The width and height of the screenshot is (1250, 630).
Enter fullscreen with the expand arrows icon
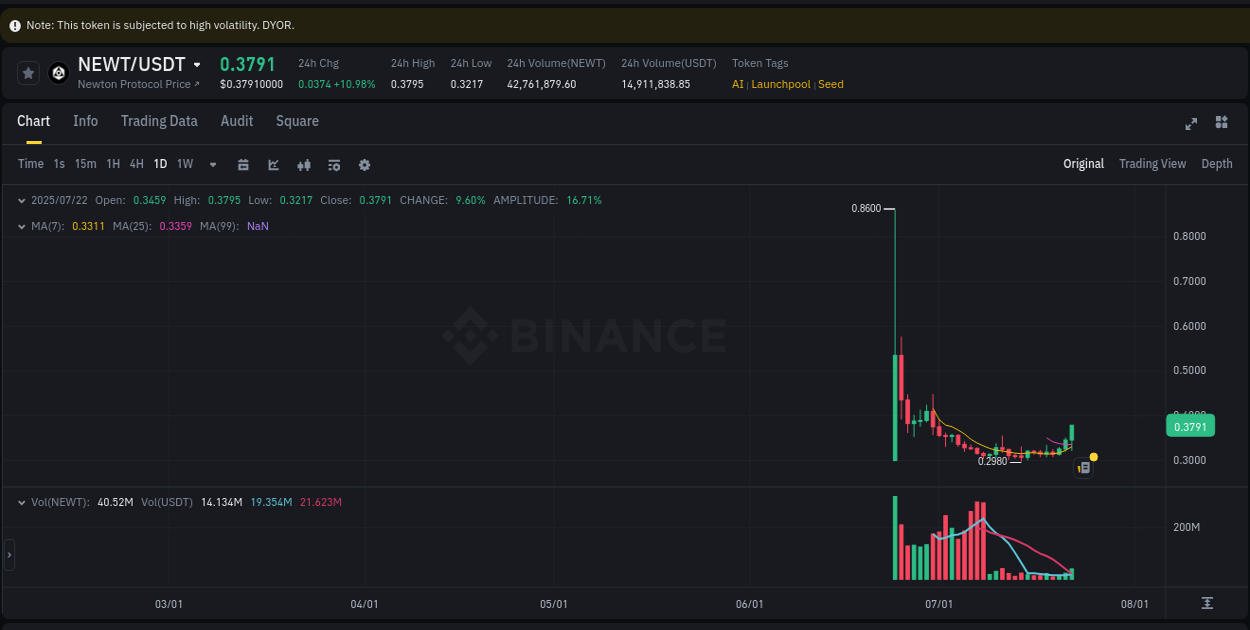pyautogui.click(x=1191, y=123)
